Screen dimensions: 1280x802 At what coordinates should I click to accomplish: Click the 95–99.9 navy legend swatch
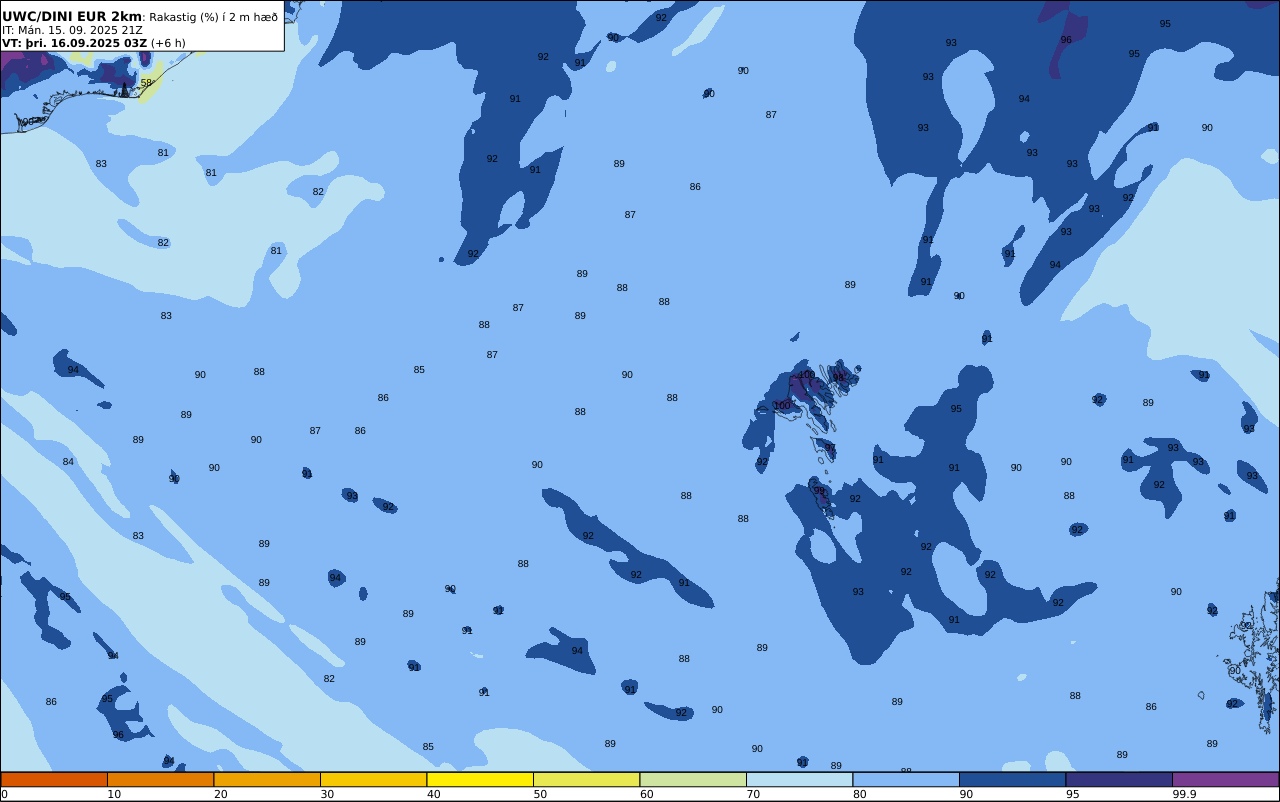pos(1119,779)
